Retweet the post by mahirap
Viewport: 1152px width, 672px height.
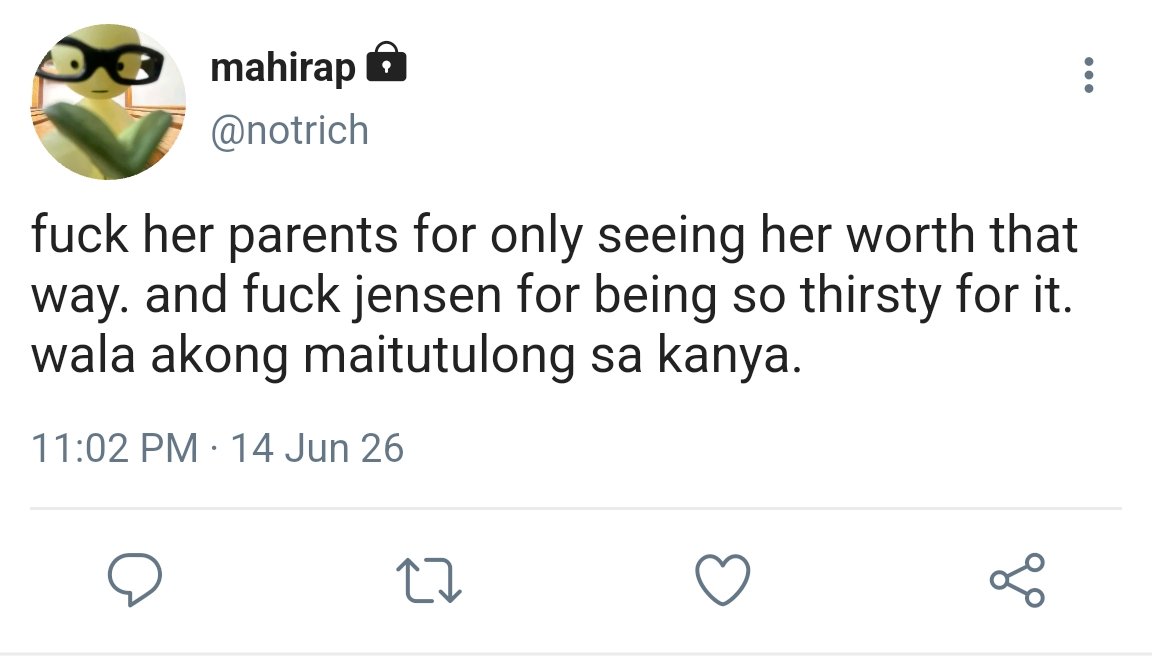429,580
